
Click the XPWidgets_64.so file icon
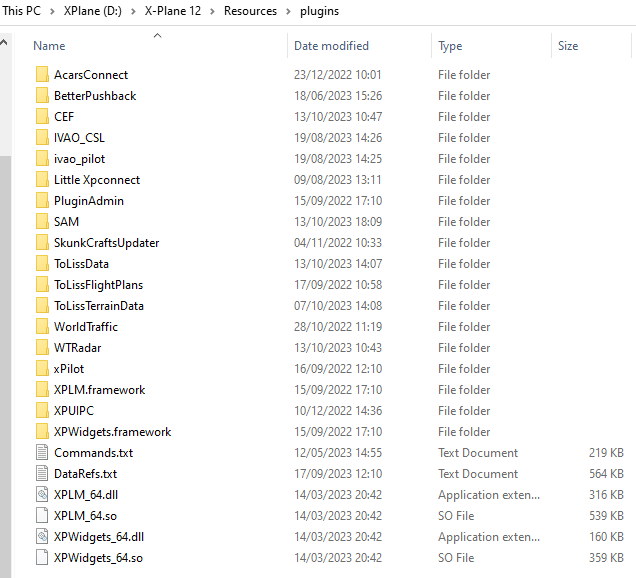pos(42,558)
